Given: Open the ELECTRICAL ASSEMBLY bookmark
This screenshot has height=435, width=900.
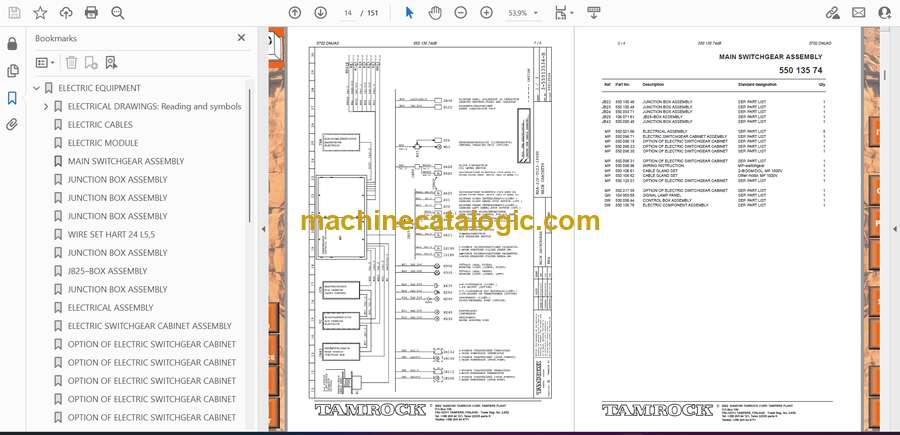Looking at the screenshot, I should pyautogui.click(x=111, y=308).
